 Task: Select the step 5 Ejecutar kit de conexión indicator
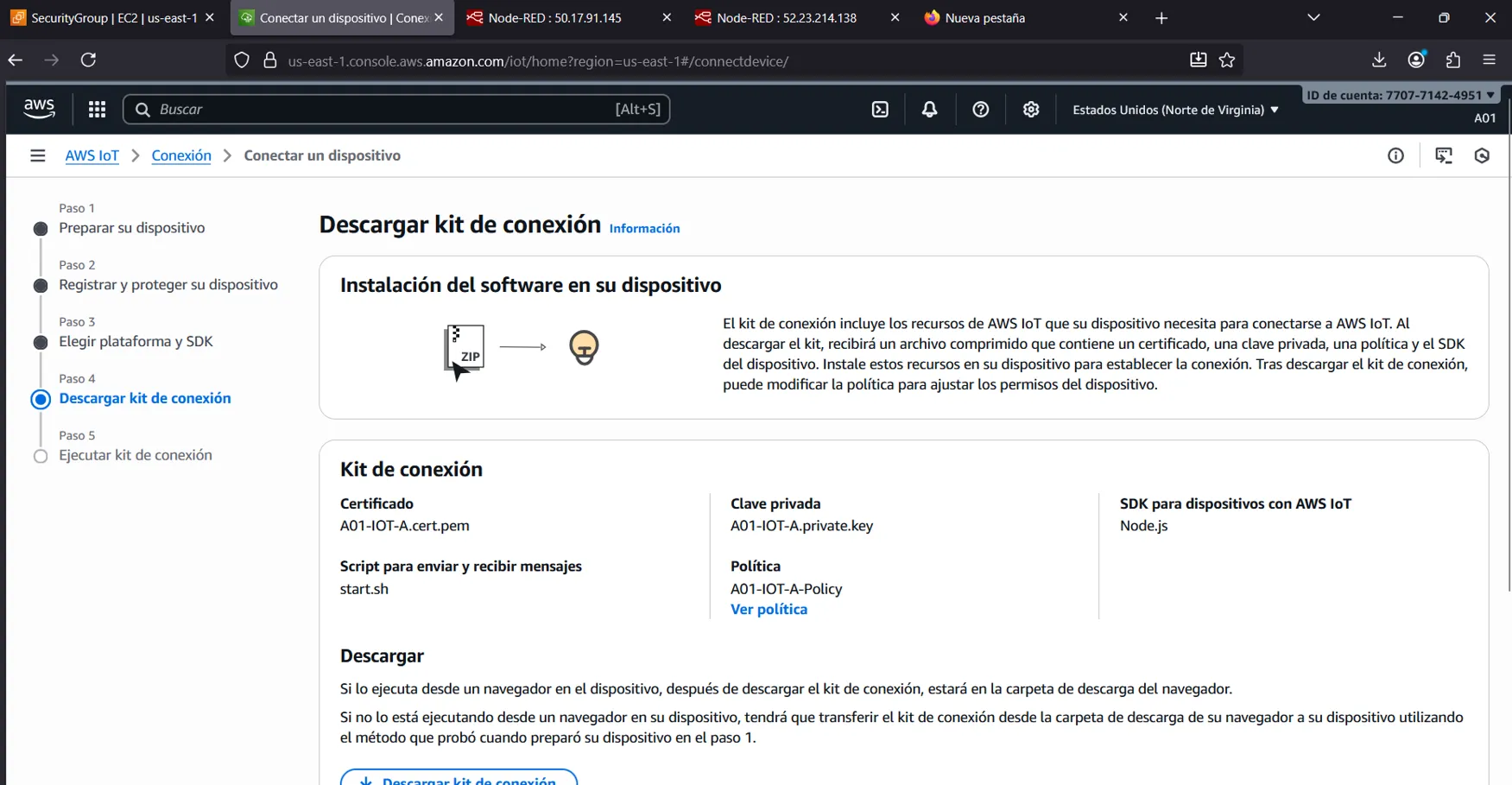pos(41,456)
